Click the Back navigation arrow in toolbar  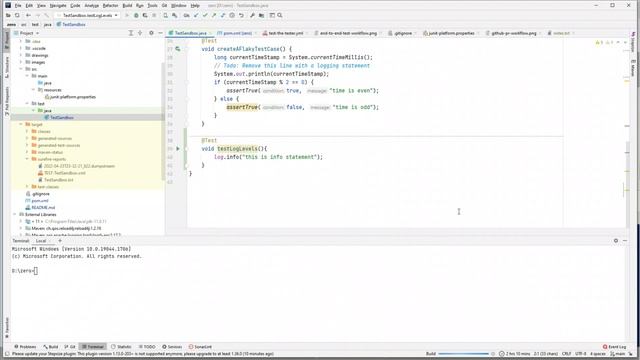(28, 16)
